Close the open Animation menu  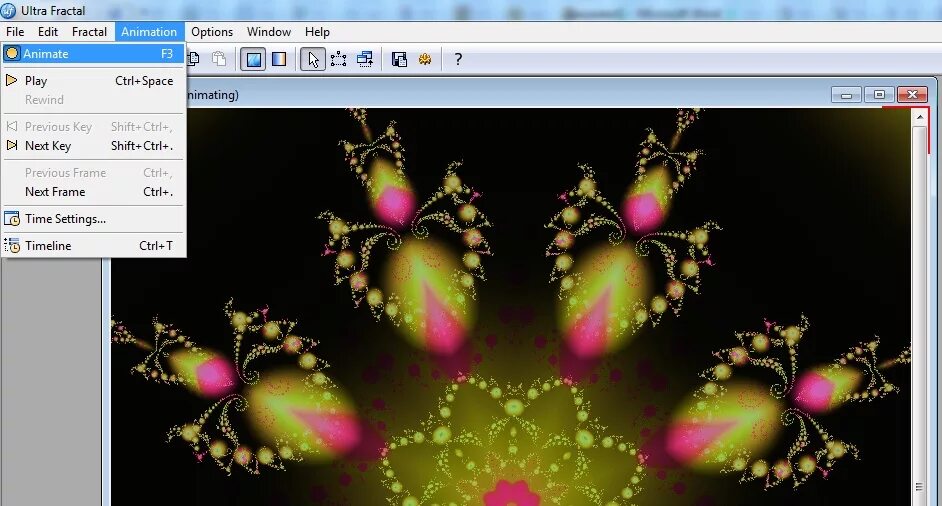(x=149, y=32)
